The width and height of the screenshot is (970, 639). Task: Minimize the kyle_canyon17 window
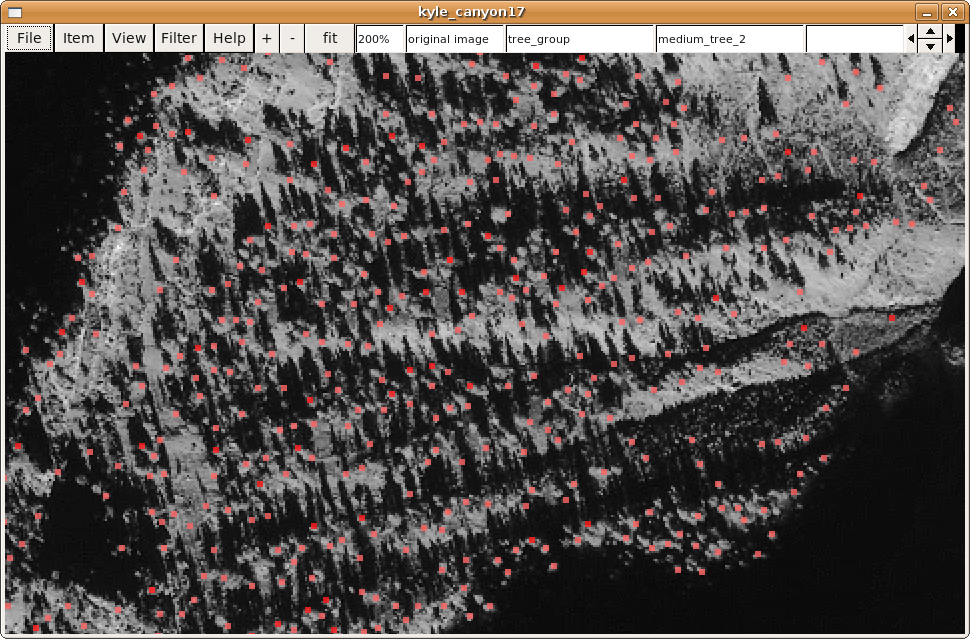point(927,12)
